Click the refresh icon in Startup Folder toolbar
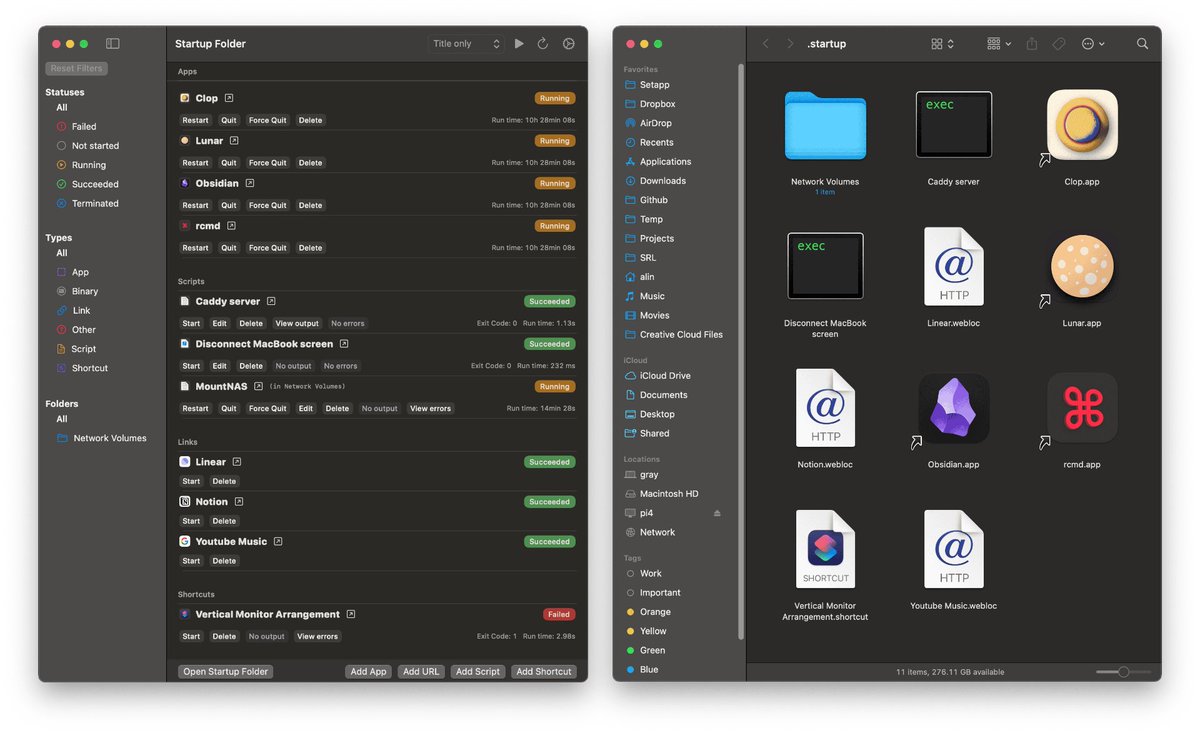Screen dimensions: 1200x733 click(x=543, y=44)
